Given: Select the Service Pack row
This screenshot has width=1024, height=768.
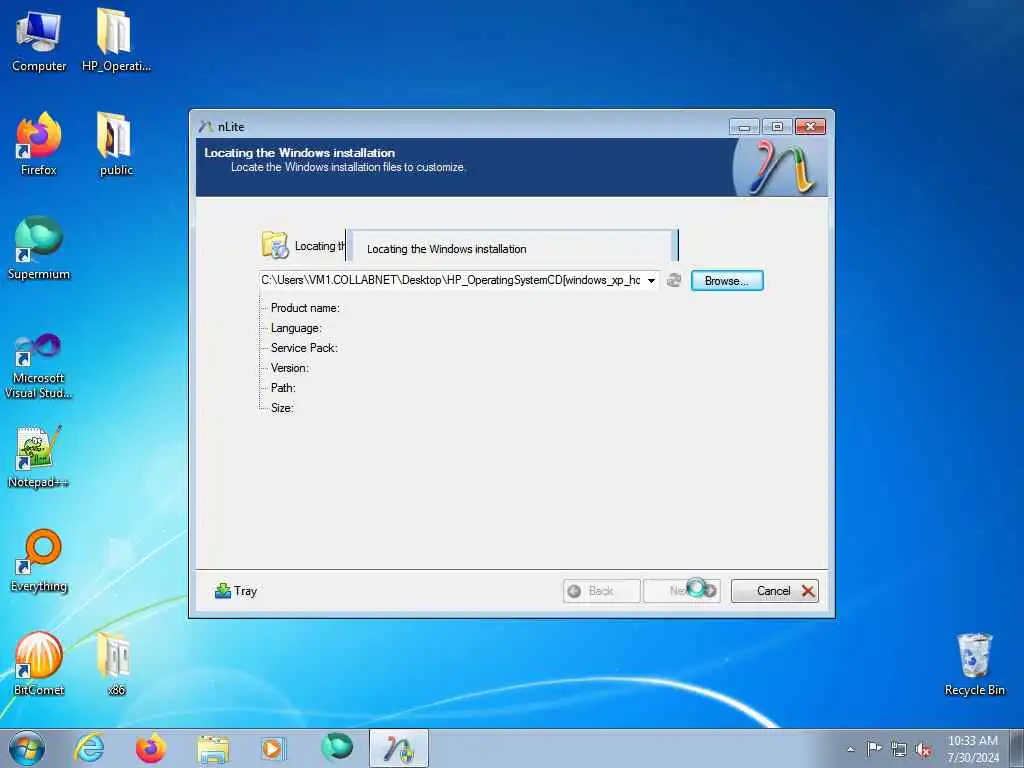Looking at the screenshot, I should (304, 347).
